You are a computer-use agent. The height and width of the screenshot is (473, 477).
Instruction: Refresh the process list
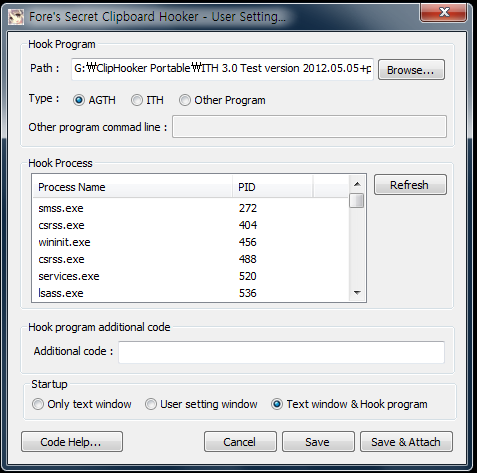pos(410,185)
